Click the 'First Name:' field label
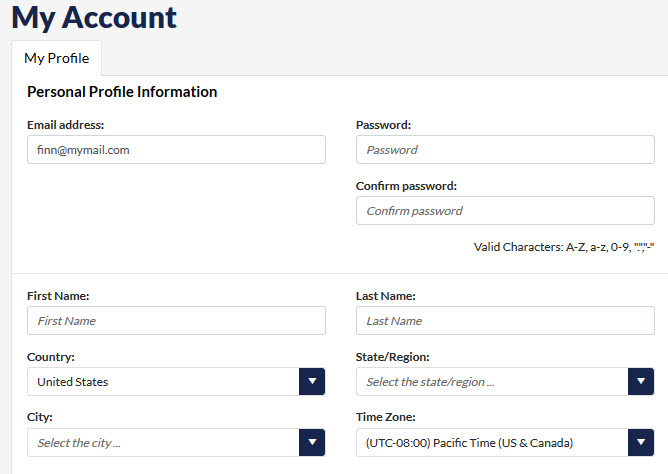 [58, 296]
